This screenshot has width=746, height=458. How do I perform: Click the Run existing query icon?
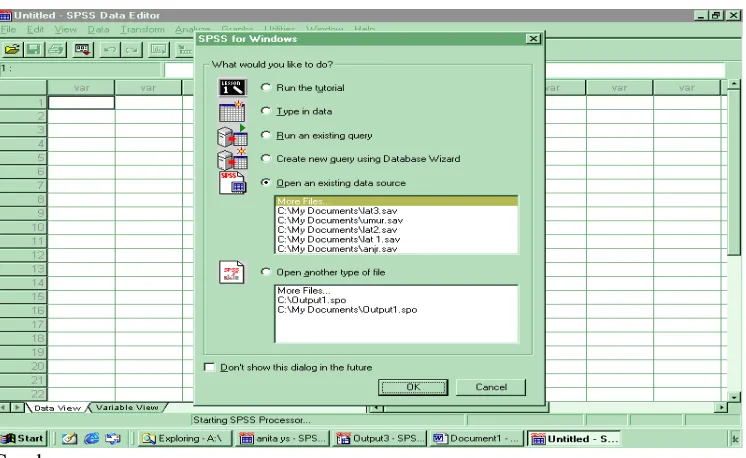click(x=232, y=136)
